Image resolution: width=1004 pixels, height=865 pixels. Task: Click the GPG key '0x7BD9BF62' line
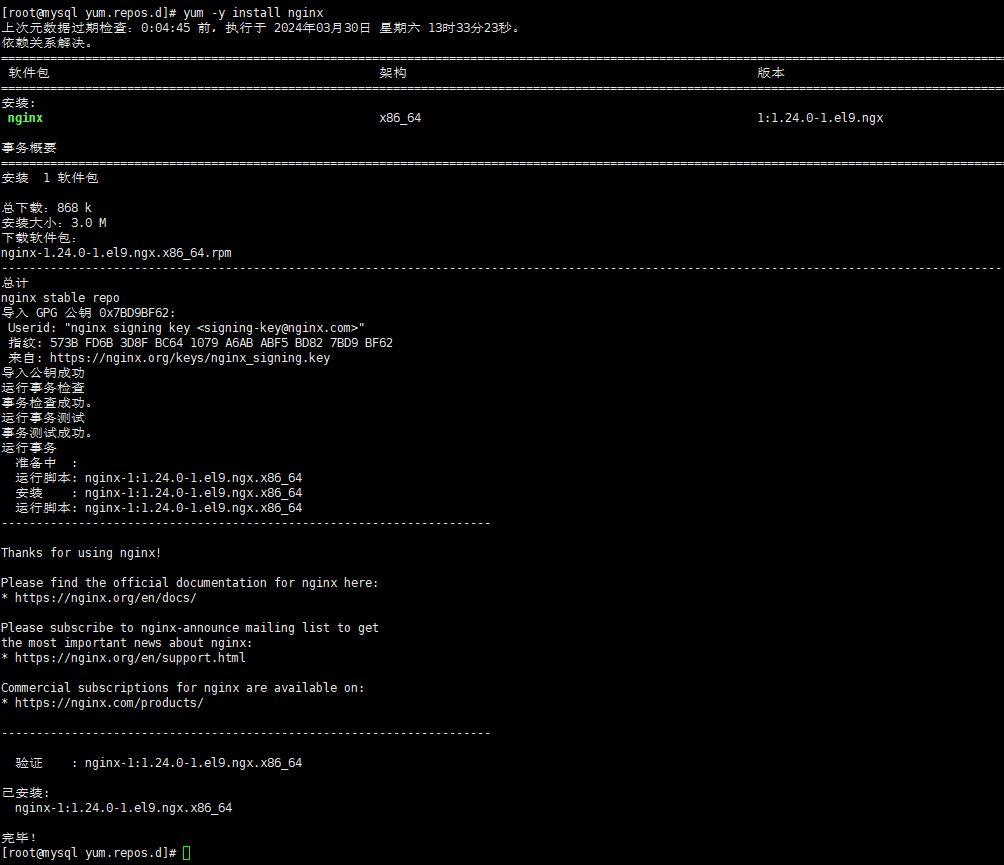[x=88, y=313]
